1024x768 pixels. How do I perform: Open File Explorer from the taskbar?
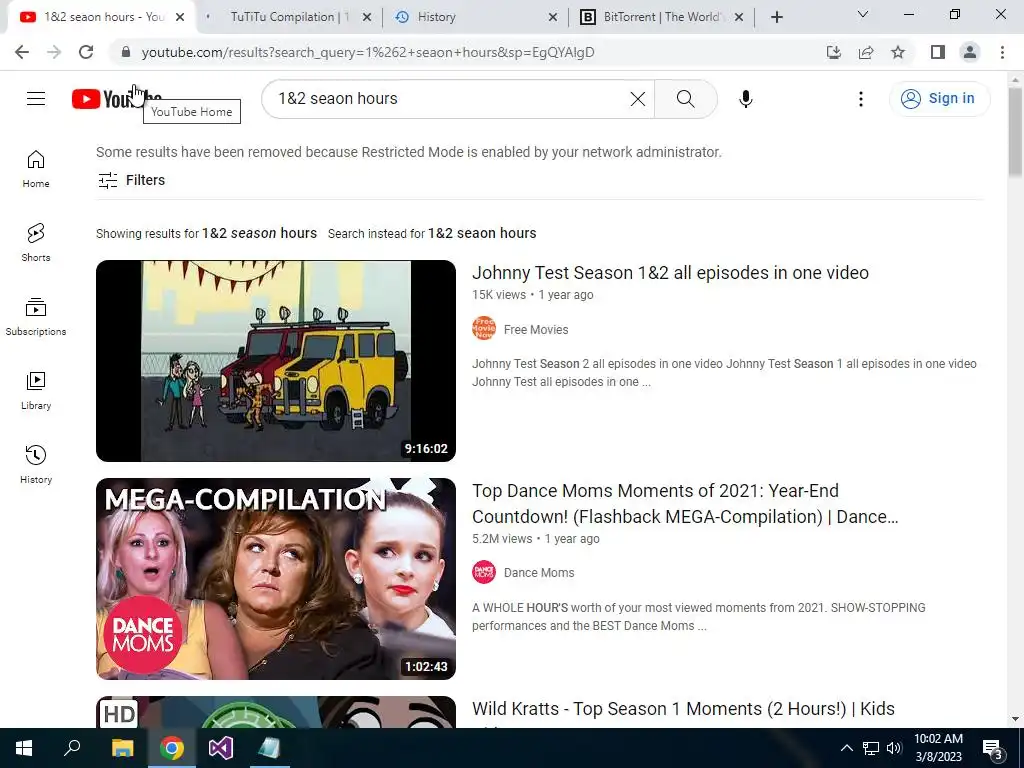pyautogui.click(x=122, y=748)
